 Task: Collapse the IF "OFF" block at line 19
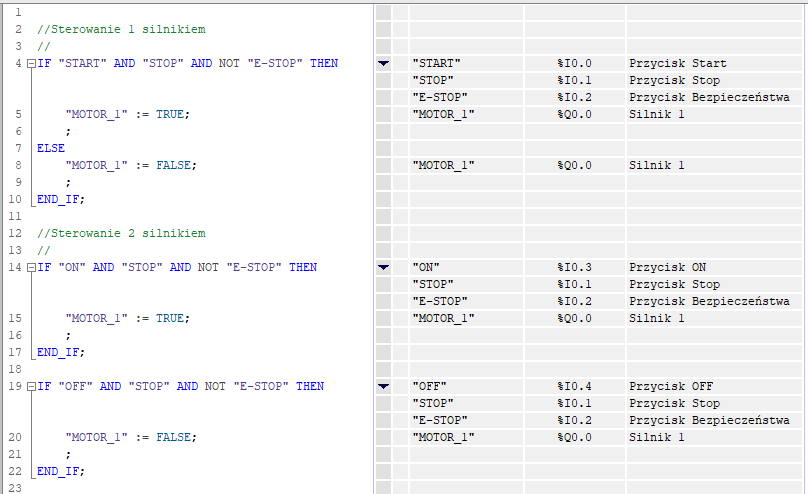[x=31, y=387]
